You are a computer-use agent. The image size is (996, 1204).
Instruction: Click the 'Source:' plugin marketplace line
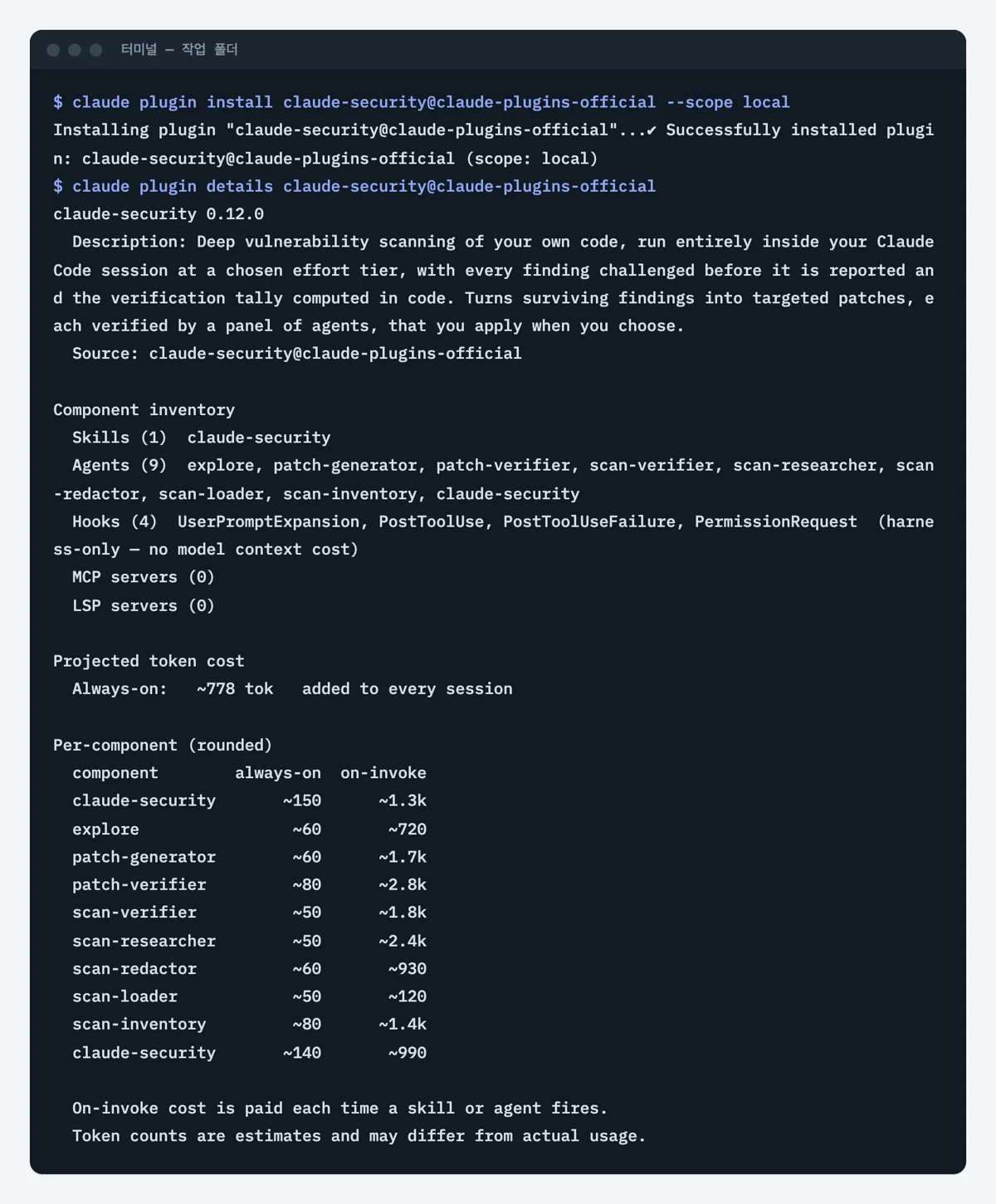[x=297, y=354]
